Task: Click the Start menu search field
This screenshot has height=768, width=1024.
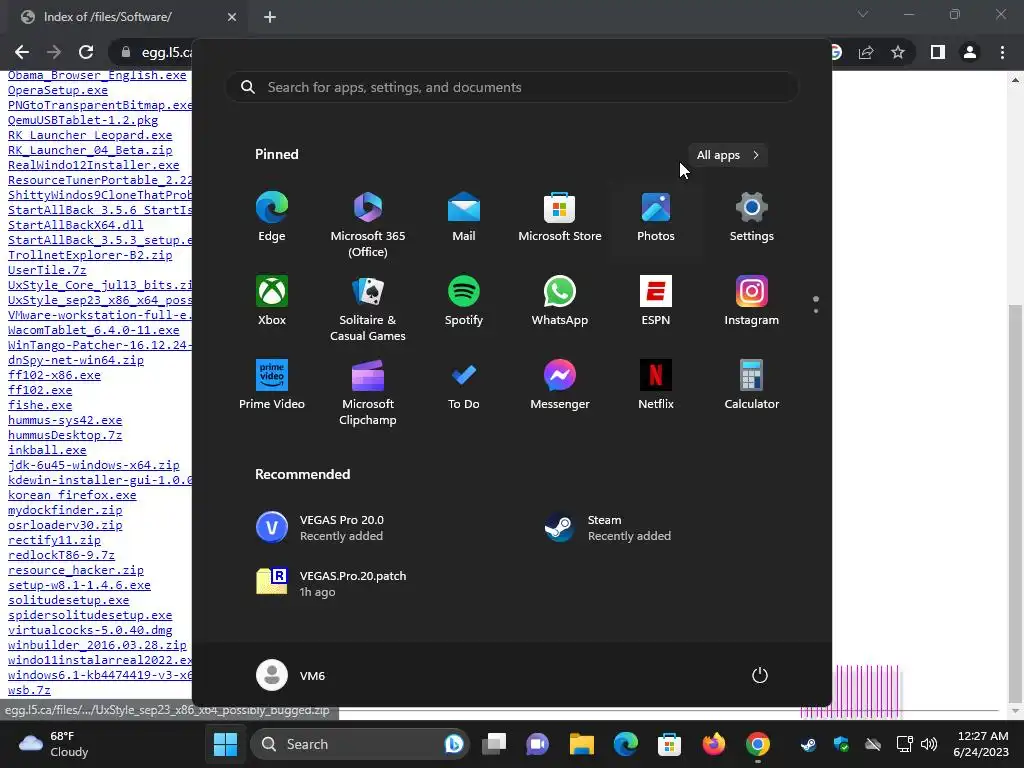Action: pyautogui.click(x=512, y=88)
